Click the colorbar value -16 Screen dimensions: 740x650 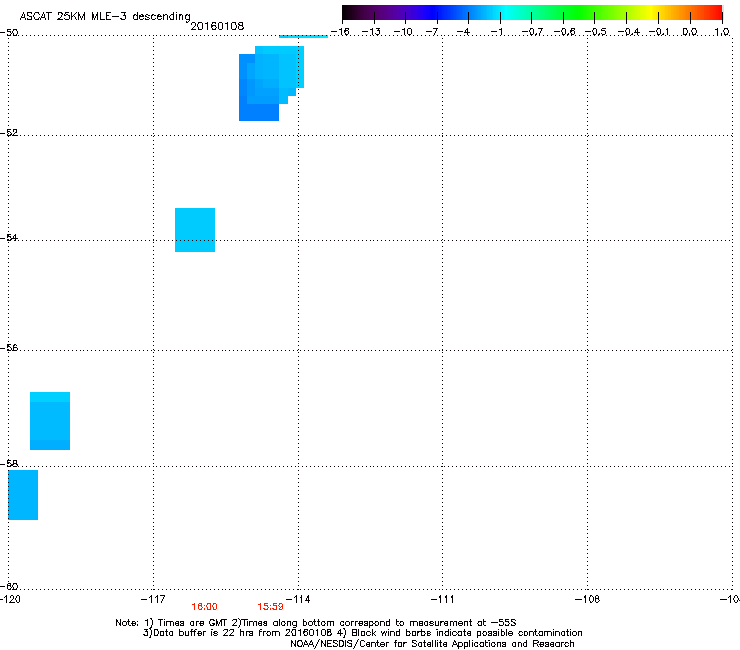coord(340,32)
